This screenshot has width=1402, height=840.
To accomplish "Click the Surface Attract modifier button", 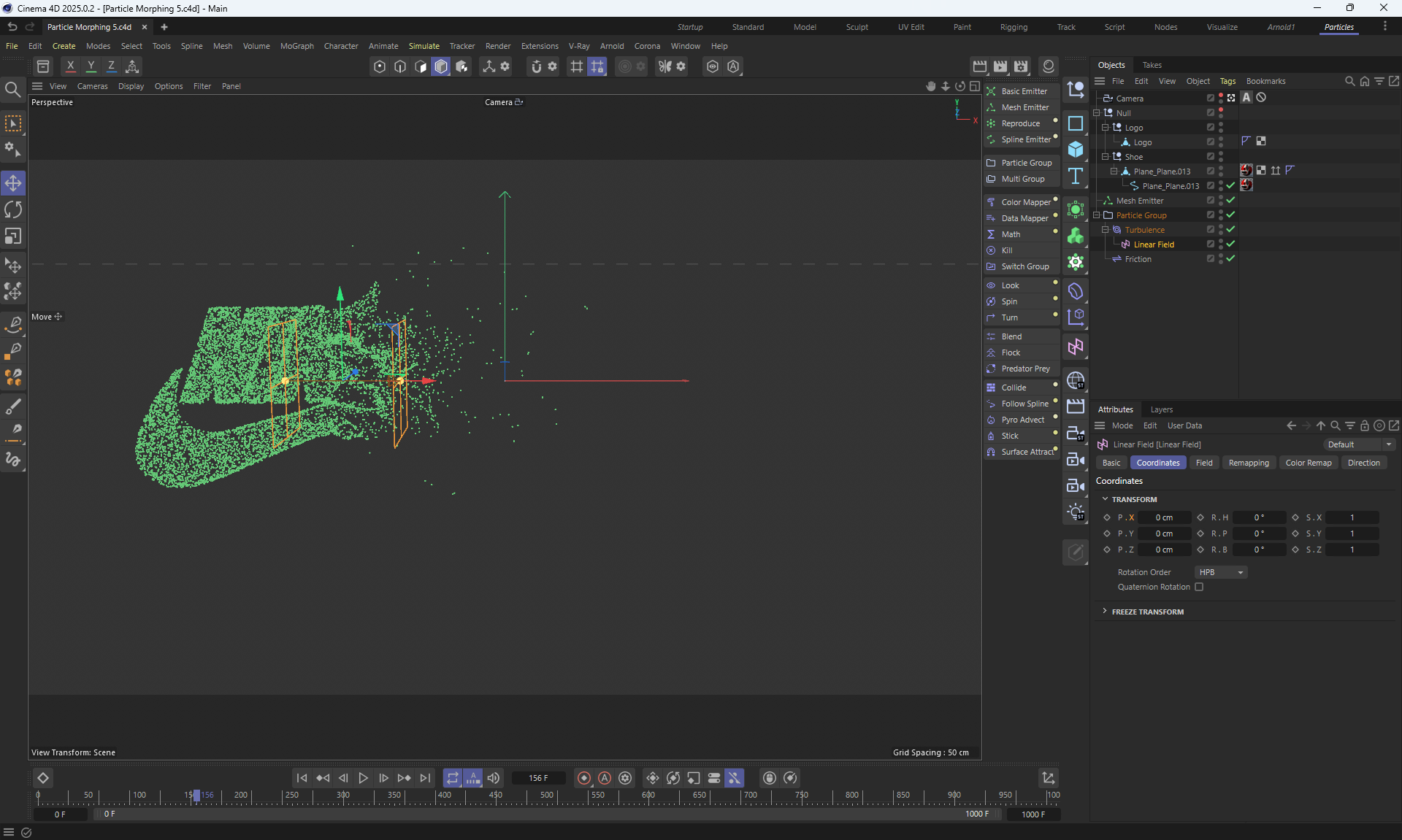I will coord(1027,452).
